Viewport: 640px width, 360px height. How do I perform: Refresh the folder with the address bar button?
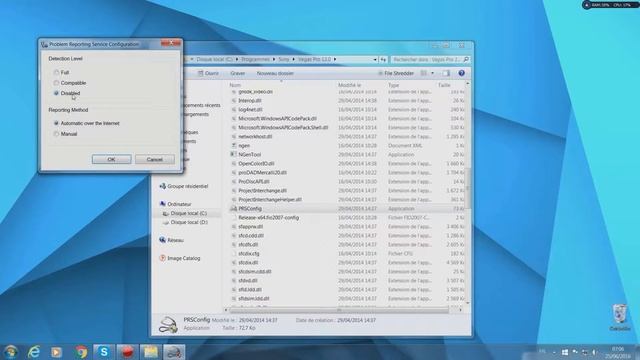click(383, 60)
